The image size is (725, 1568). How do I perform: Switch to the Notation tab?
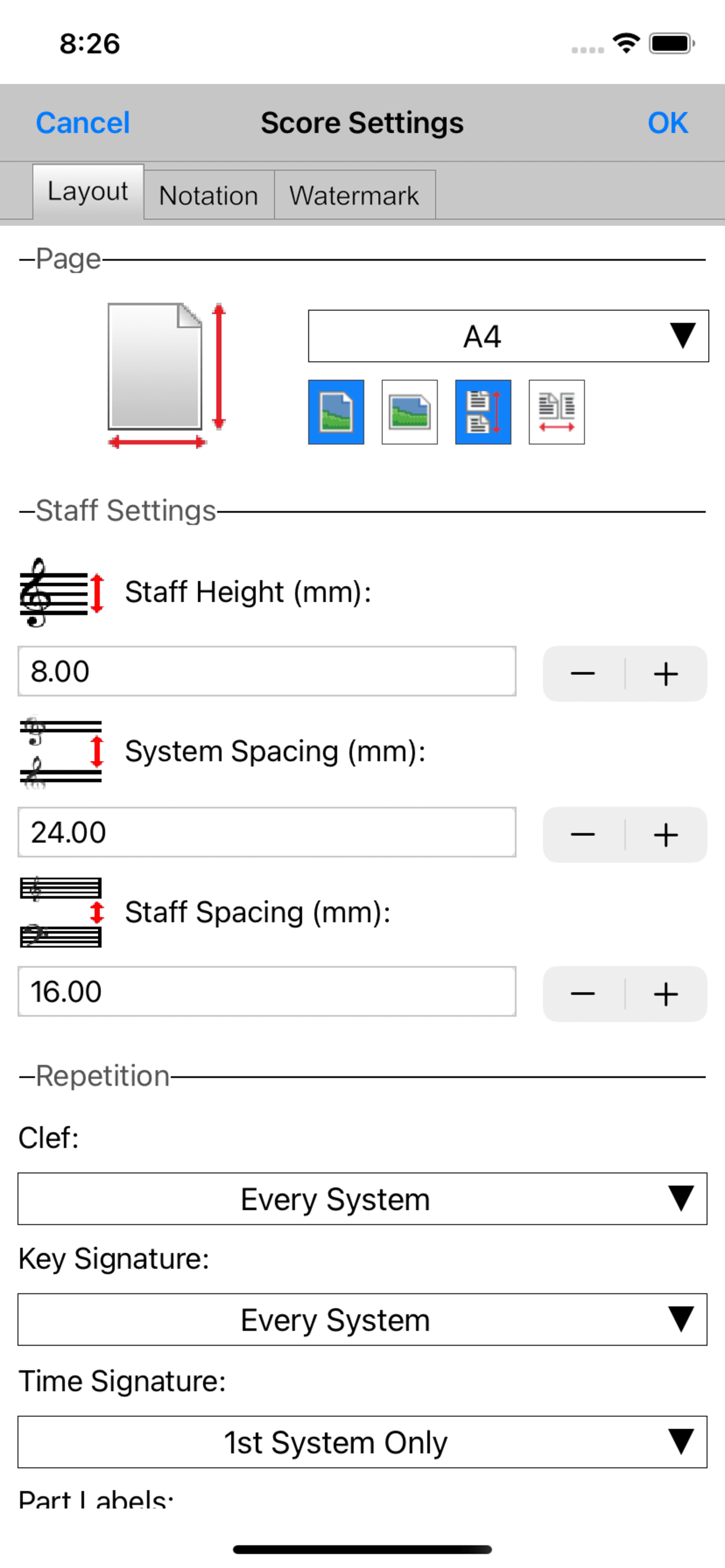tap(209, 195)
